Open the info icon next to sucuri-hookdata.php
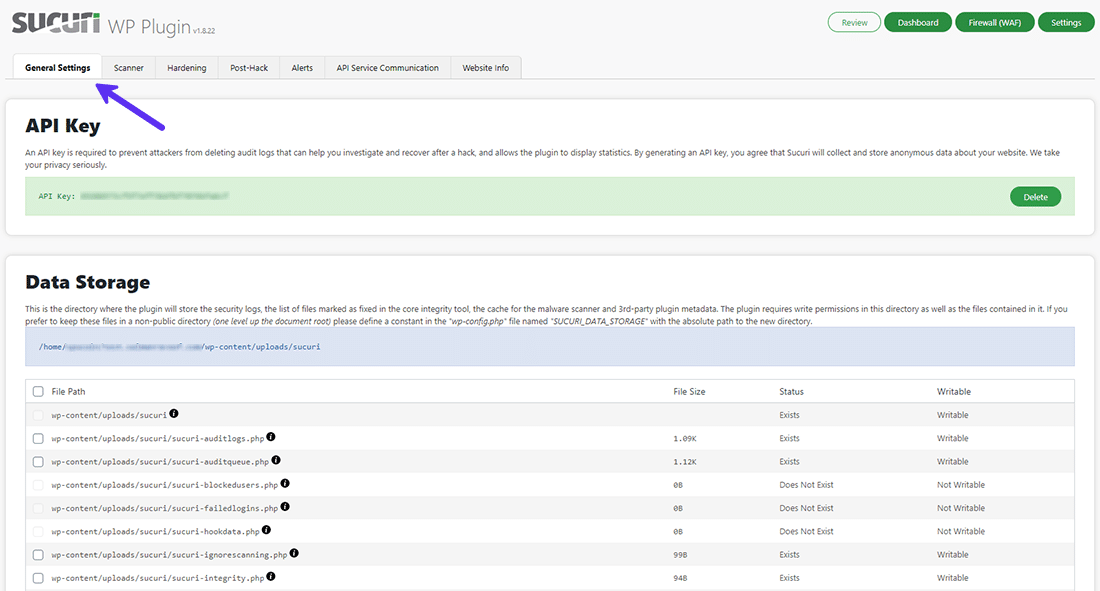Image resolution: width=1100 pixels, height=591 pixels. coord(267,530)
